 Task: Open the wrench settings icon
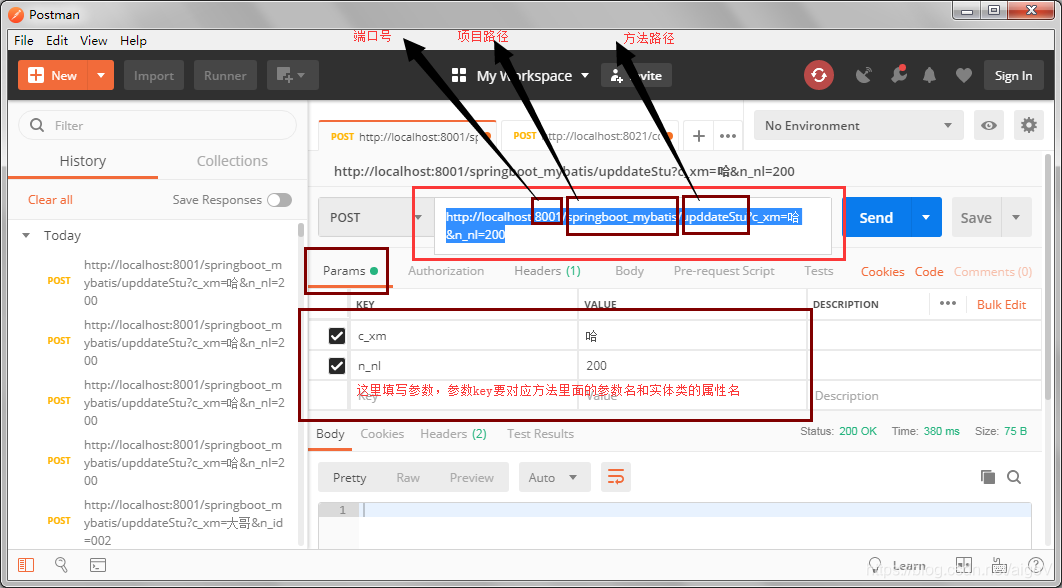click(x=899, y=75)
